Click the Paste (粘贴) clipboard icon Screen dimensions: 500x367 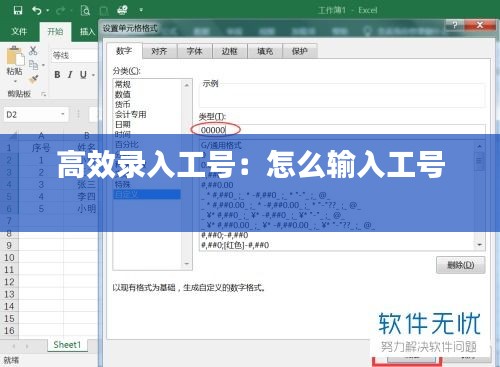(x=15, y=56)
